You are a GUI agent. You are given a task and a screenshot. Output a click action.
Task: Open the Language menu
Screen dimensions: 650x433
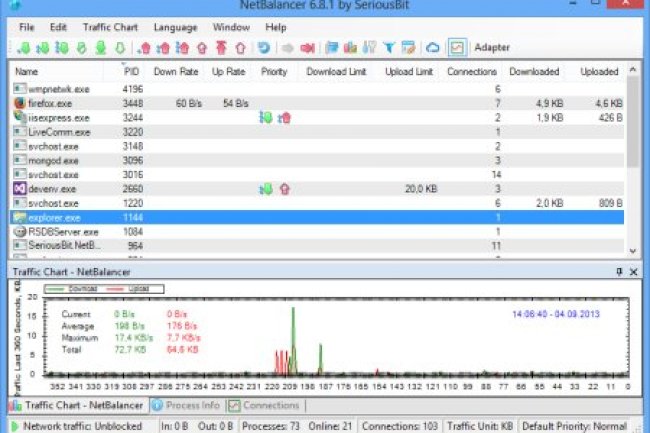coord(176,27)
